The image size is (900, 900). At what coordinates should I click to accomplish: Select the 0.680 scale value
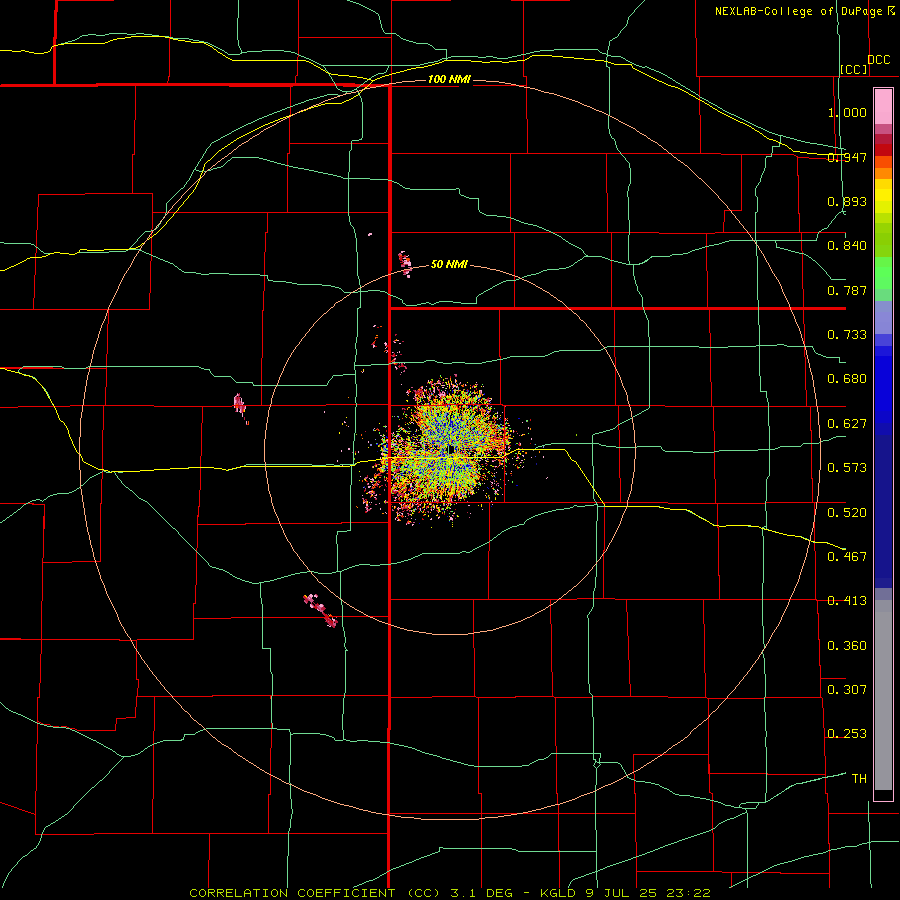click(847, 379)
